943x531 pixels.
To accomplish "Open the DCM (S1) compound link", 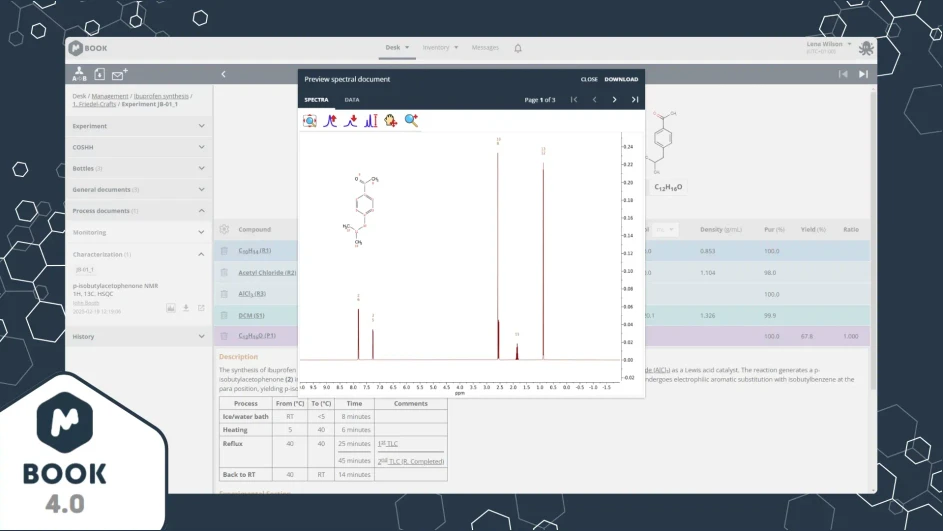I will tap(251, 315).
